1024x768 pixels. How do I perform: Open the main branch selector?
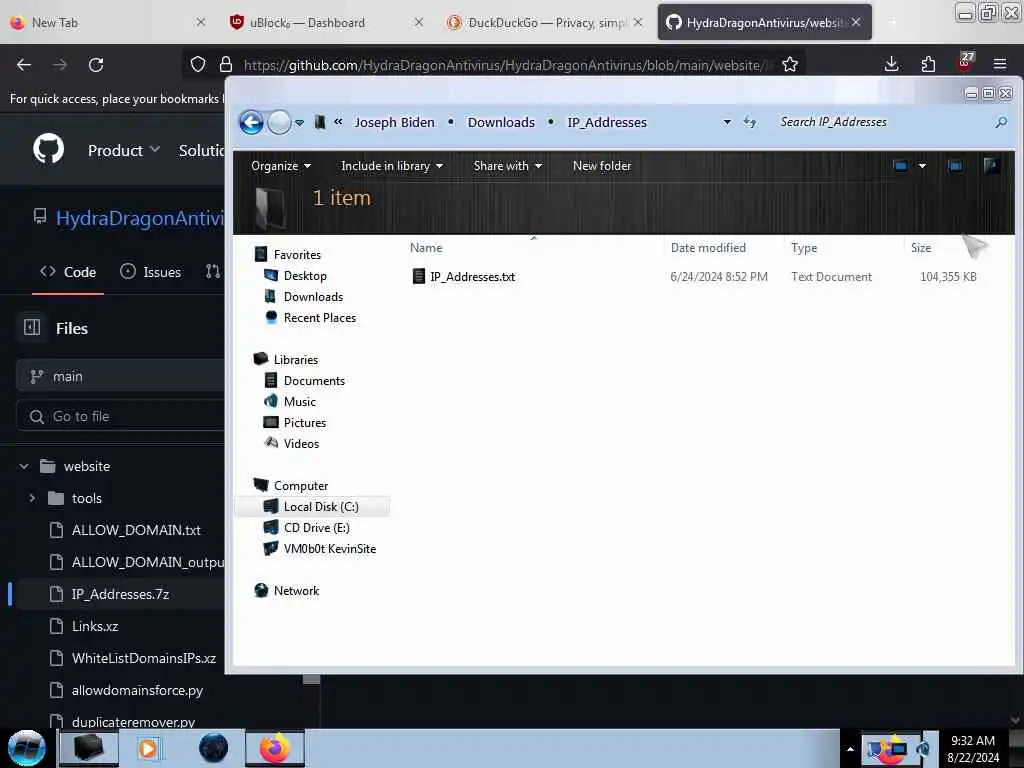tap(121, 377)
